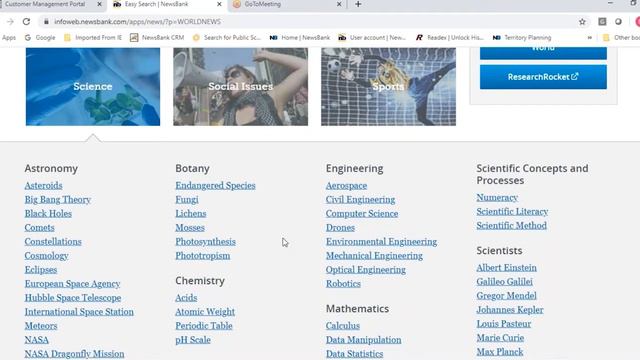Screen dimensions: 640x360
Task: Open the Robotics link
Action: (x=343, y=284)
